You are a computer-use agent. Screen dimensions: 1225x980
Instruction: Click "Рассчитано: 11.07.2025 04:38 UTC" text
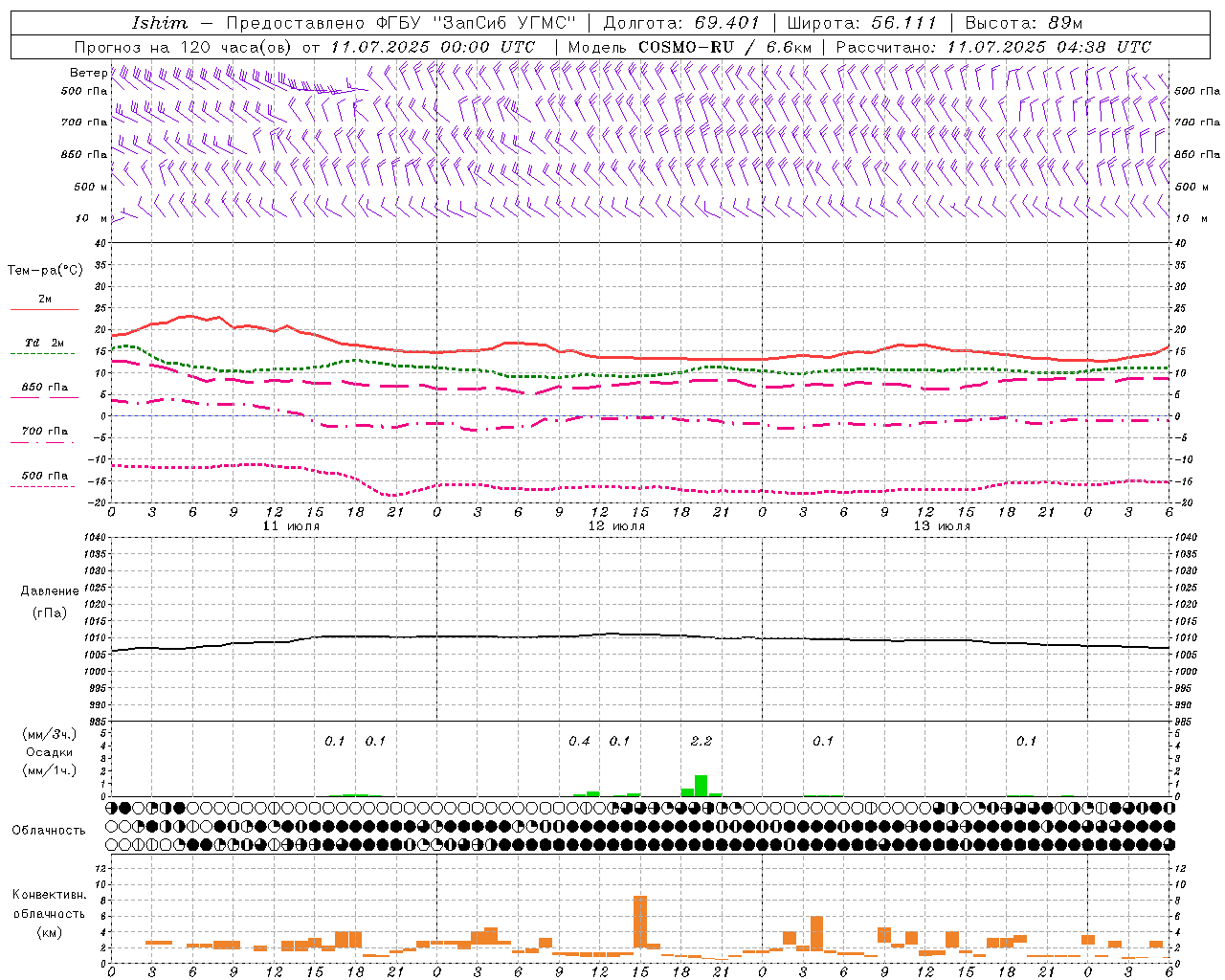993,47
